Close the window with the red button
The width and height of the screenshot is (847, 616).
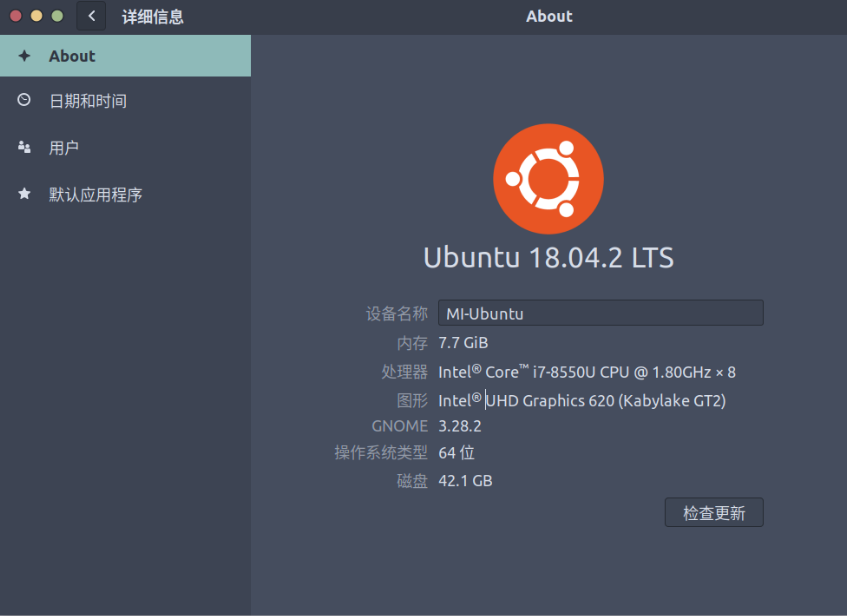click(16, 16)
